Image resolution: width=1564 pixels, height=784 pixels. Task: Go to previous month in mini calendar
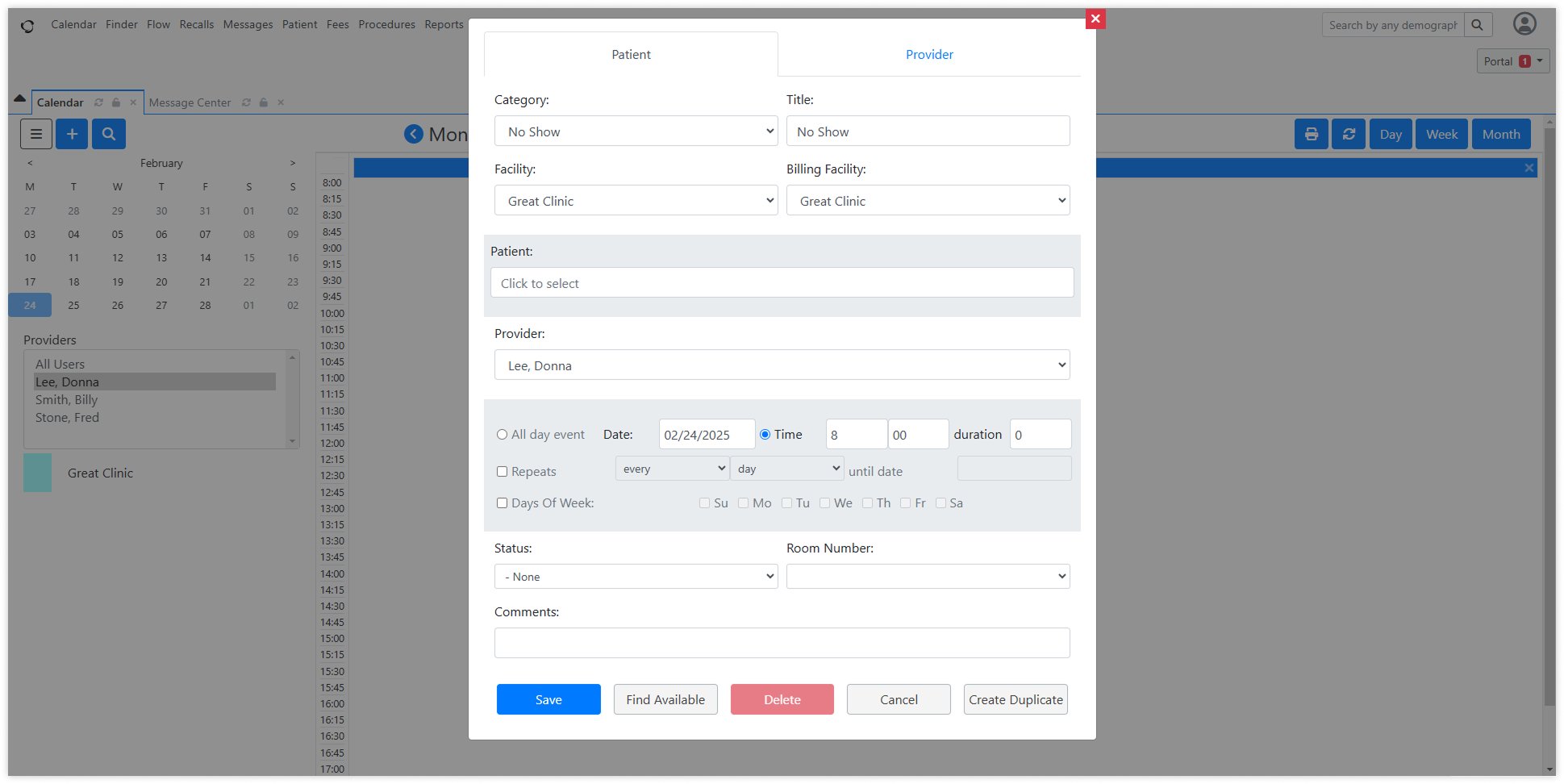tap(30, 163)
